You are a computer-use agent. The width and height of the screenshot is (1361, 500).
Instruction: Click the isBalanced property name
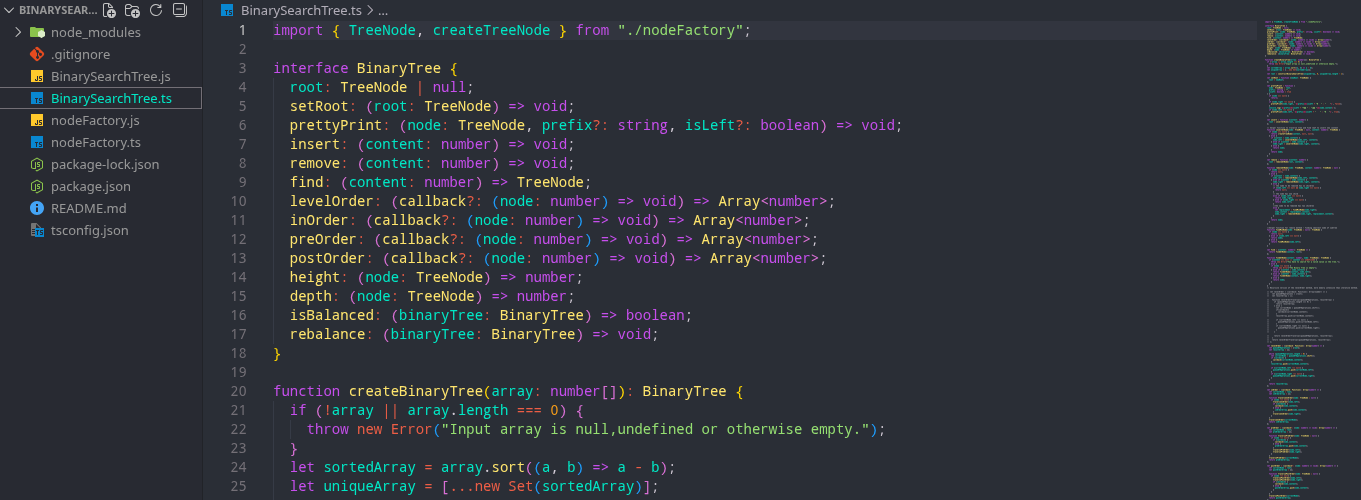[x=332, y=315]
